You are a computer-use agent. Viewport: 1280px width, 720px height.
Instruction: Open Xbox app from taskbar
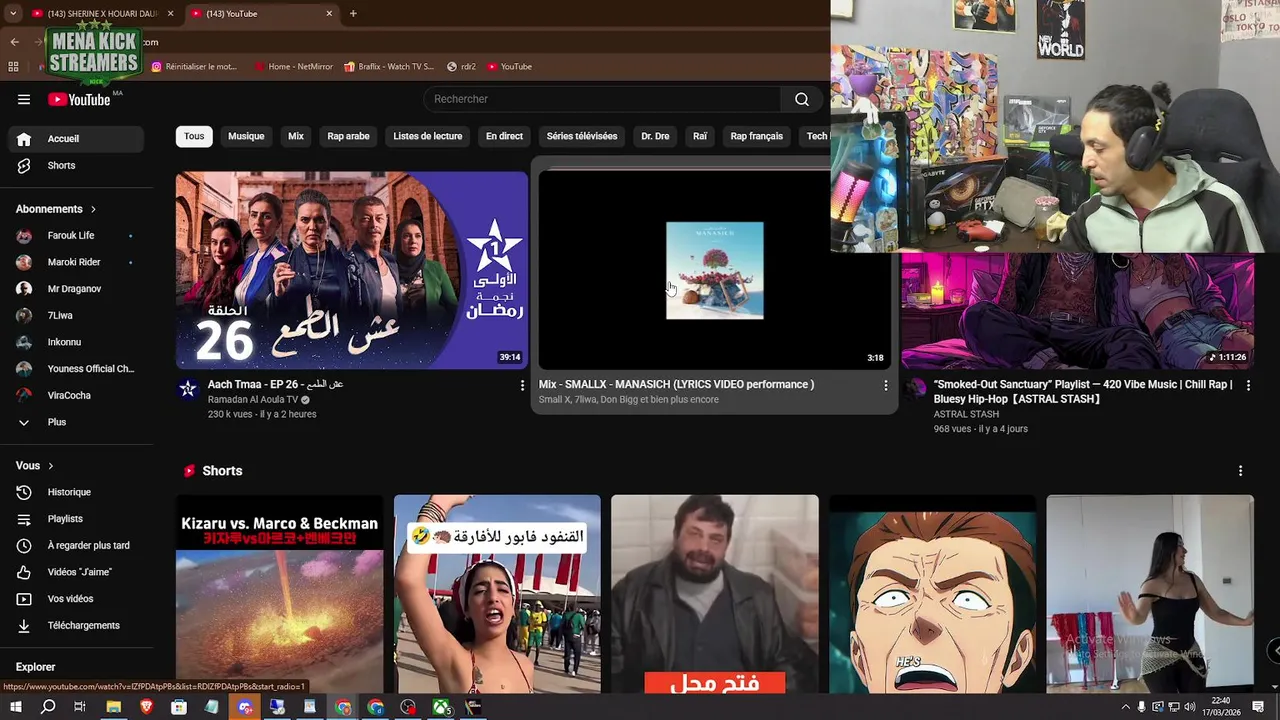[441, 707]
